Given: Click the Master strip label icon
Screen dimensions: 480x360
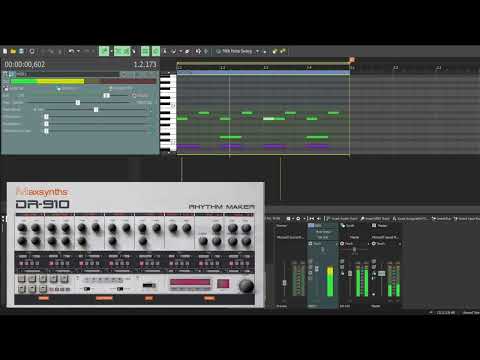Looking at the screenshot, I should [x=374, y=226].
